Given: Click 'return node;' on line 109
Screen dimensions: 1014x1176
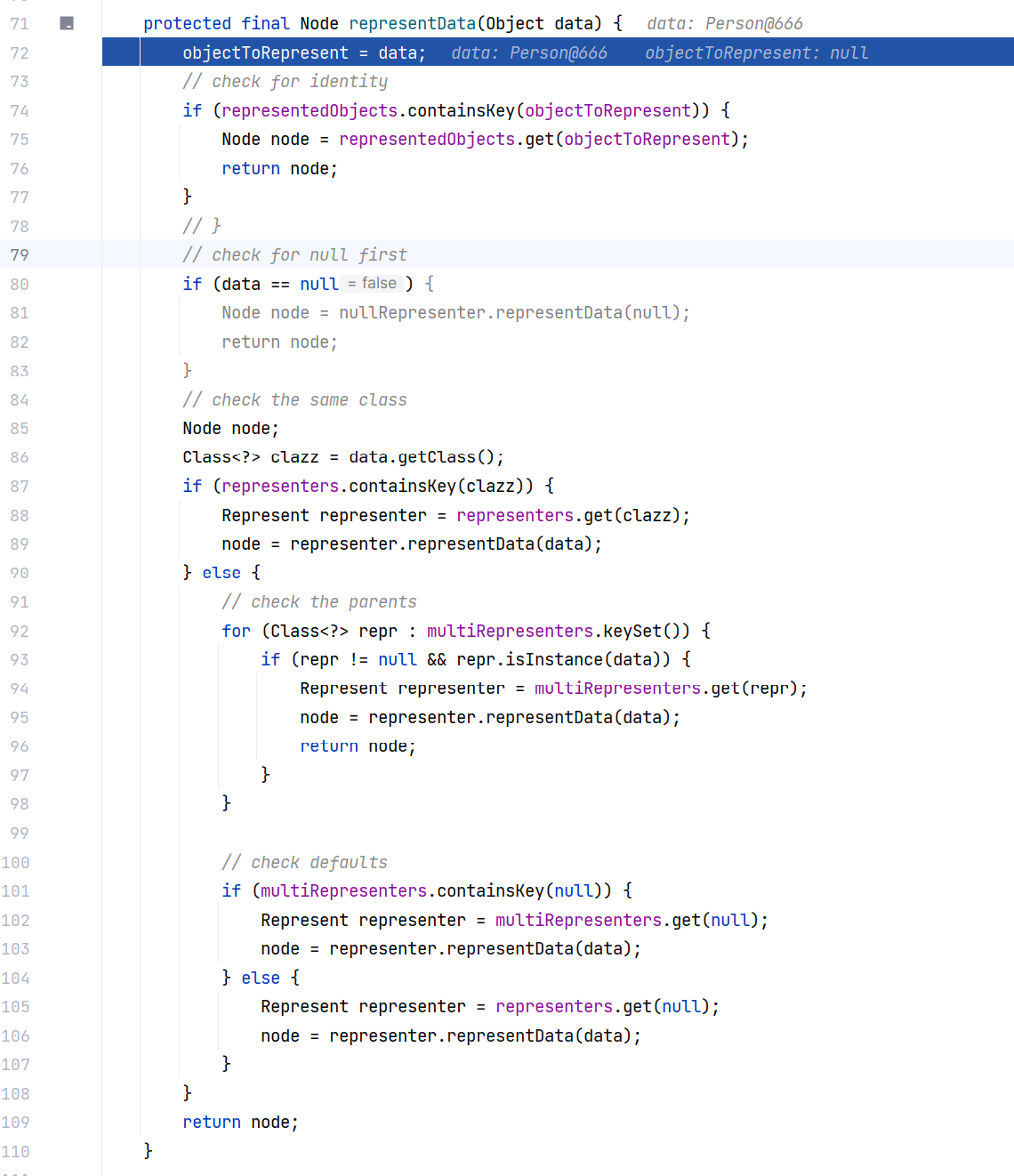Looking at the screenshot, I should tap(241, 1123).
